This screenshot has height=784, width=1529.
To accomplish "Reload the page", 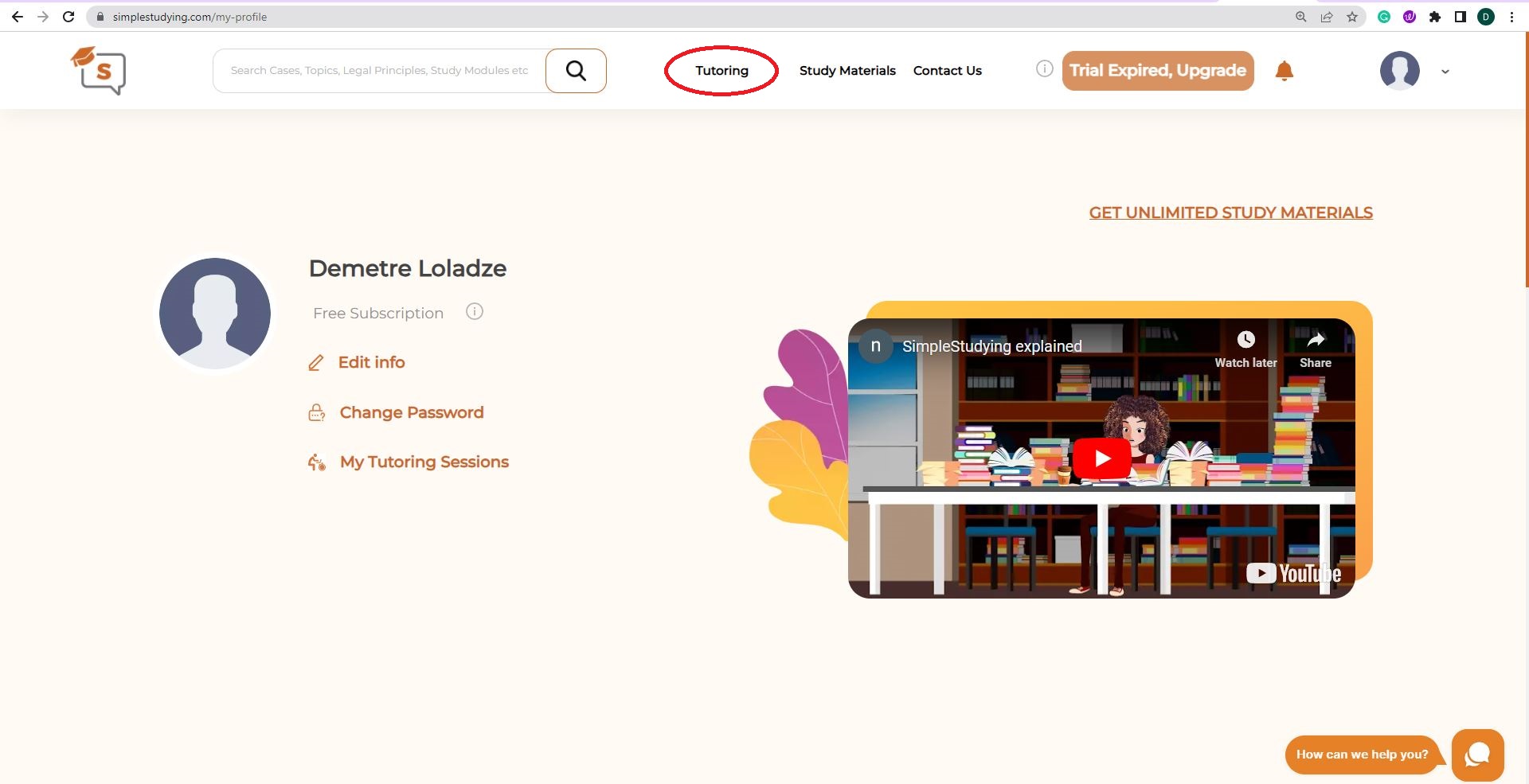I will click(68, 17).
